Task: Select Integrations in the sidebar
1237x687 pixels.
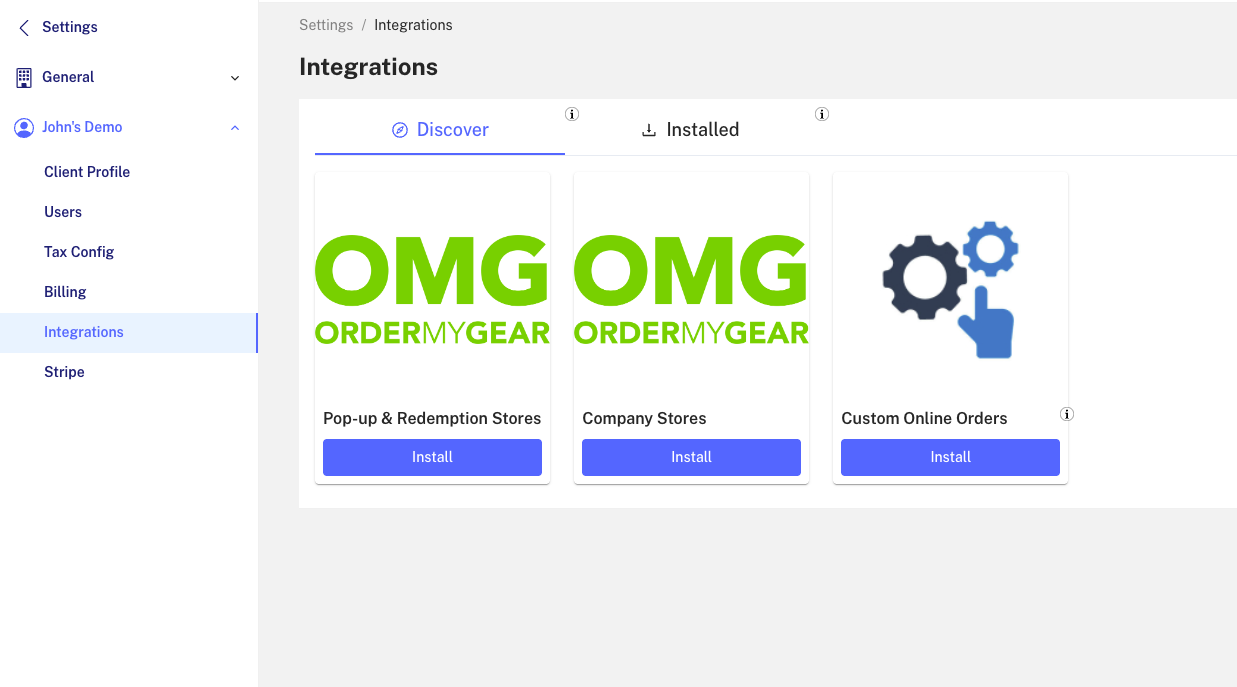Action: [128, 332]
